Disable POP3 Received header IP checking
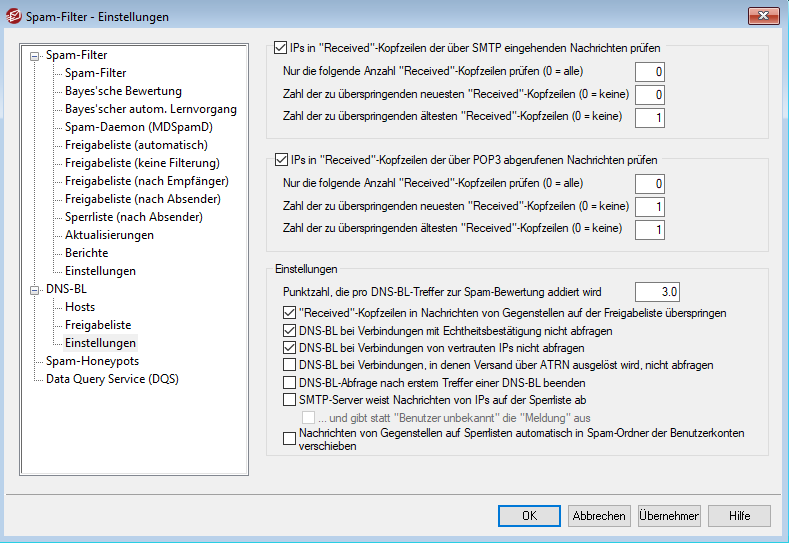 click(280, 159)
